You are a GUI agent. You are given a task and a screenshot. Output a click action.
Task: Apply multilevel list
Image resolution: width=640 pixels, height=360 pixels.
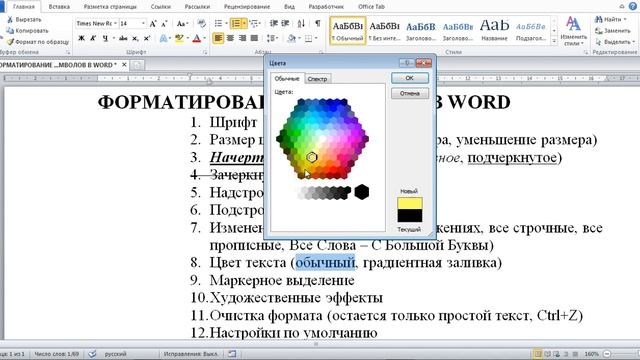[x=254, y=24]
